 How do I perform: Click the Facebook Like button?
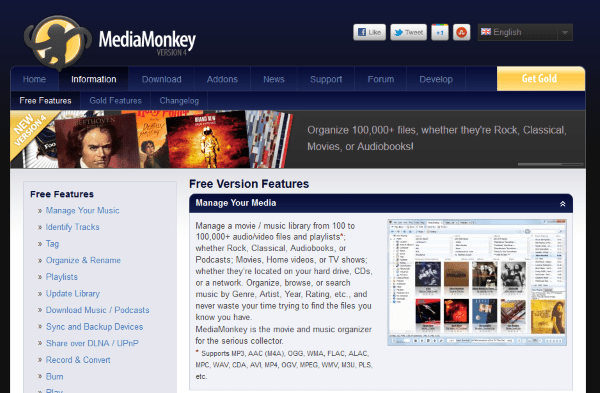click(369, 33)
